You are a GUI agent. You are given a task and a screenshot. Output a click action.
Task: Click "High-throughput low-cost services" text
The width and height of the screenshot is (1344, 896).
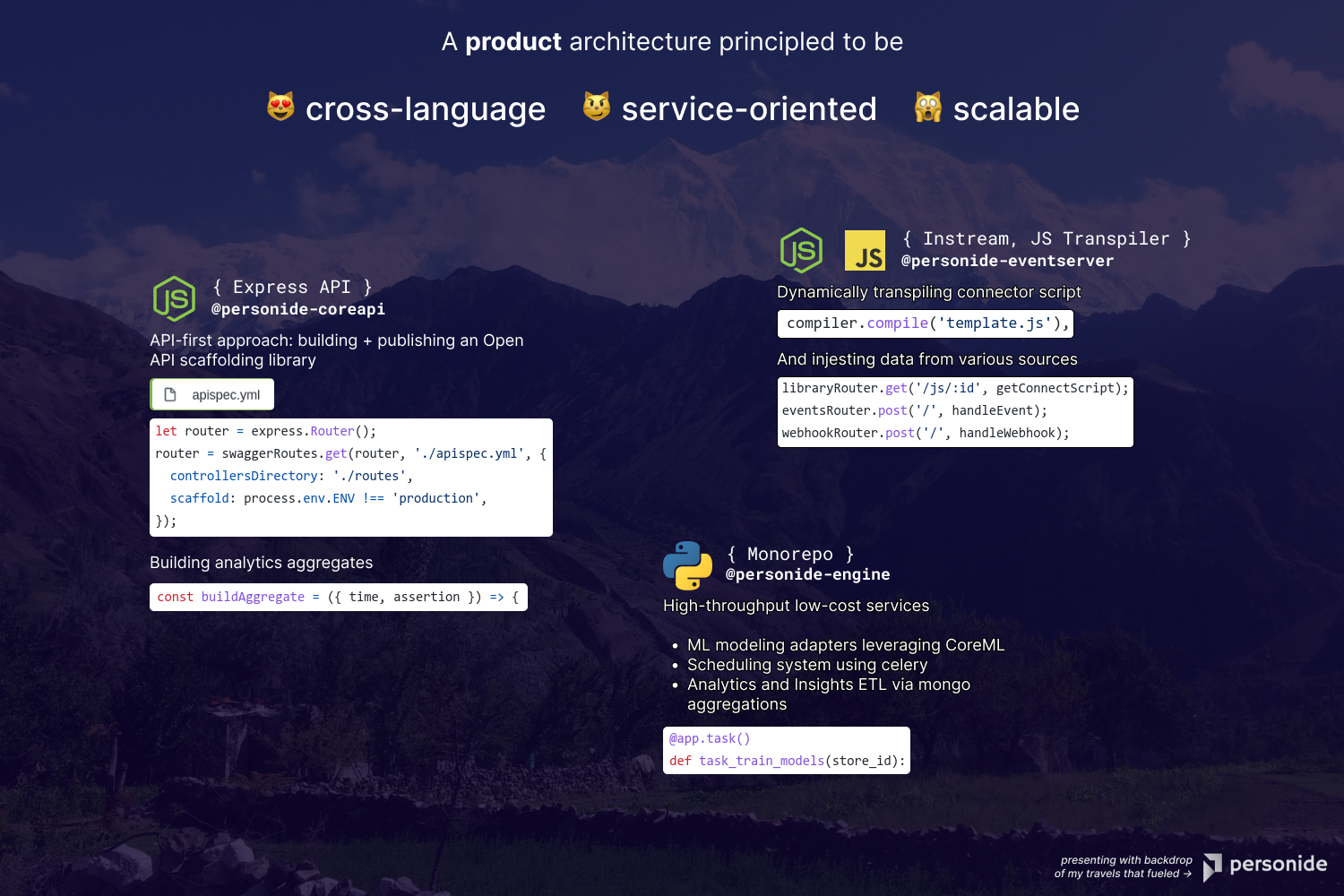[x=797, y=606]
